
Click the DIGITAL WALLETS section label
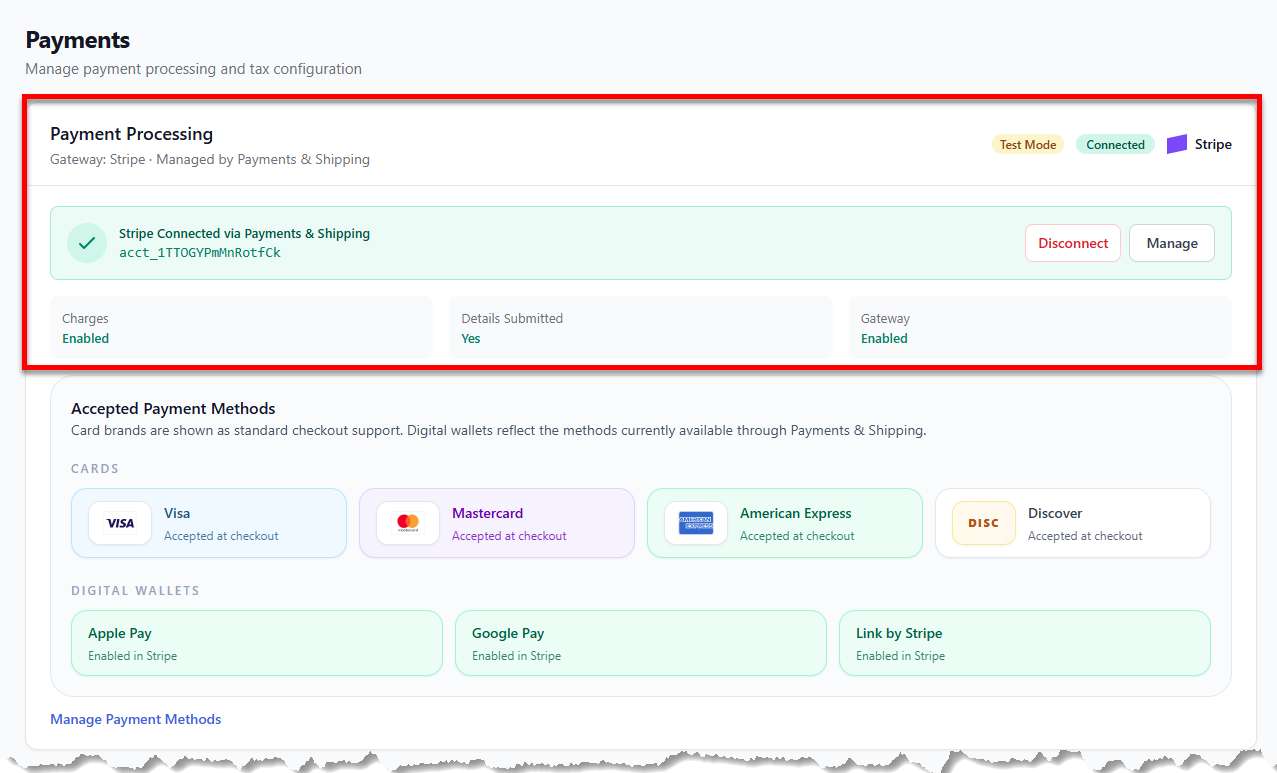135,590
